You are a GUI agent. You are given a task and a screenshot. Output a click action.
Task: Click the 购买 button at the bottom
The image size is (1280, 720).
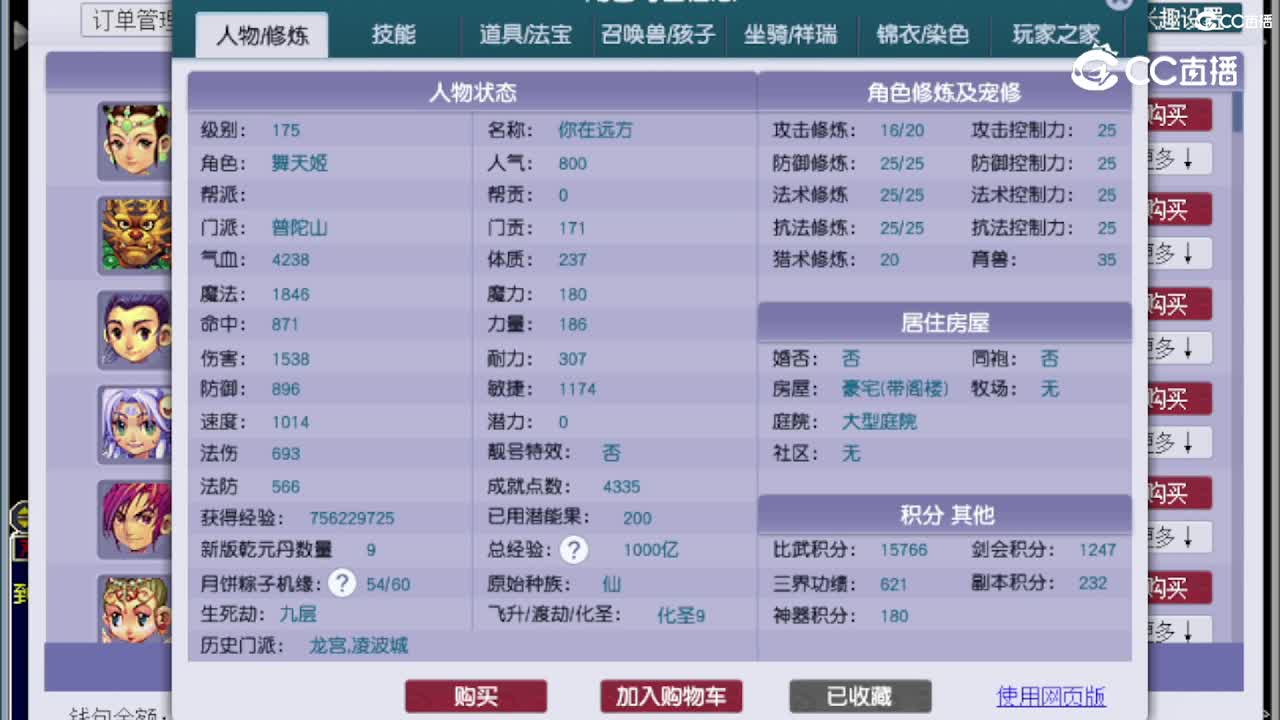pos(475,696)
